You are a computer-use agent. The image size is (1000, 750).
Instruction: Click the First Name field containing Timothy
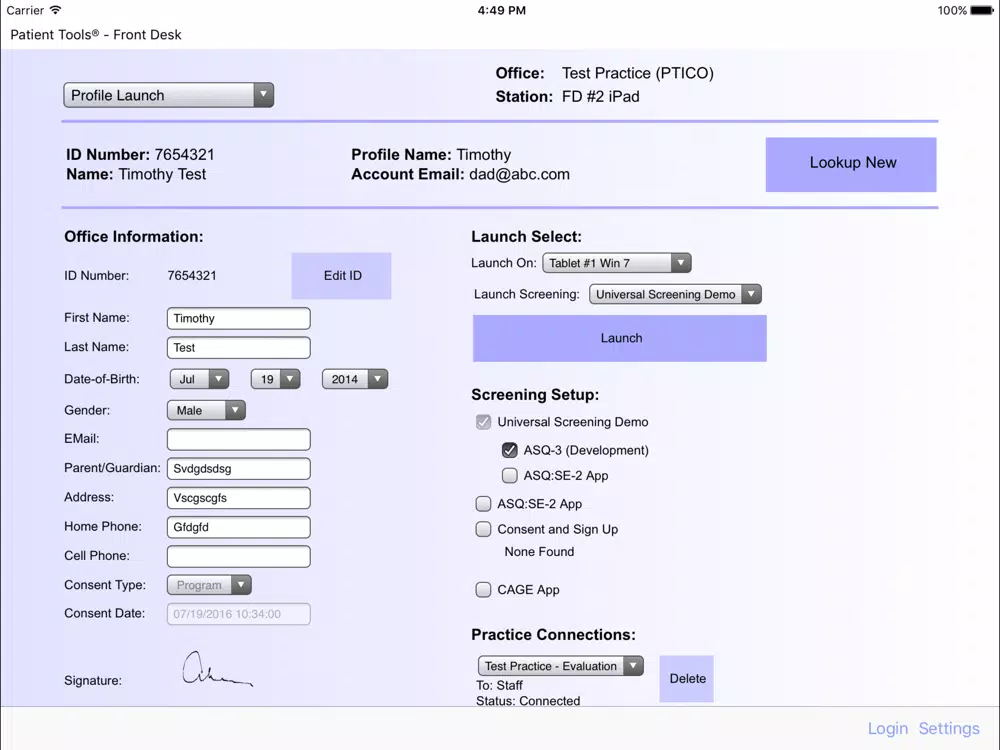click(x=239, y=318)
